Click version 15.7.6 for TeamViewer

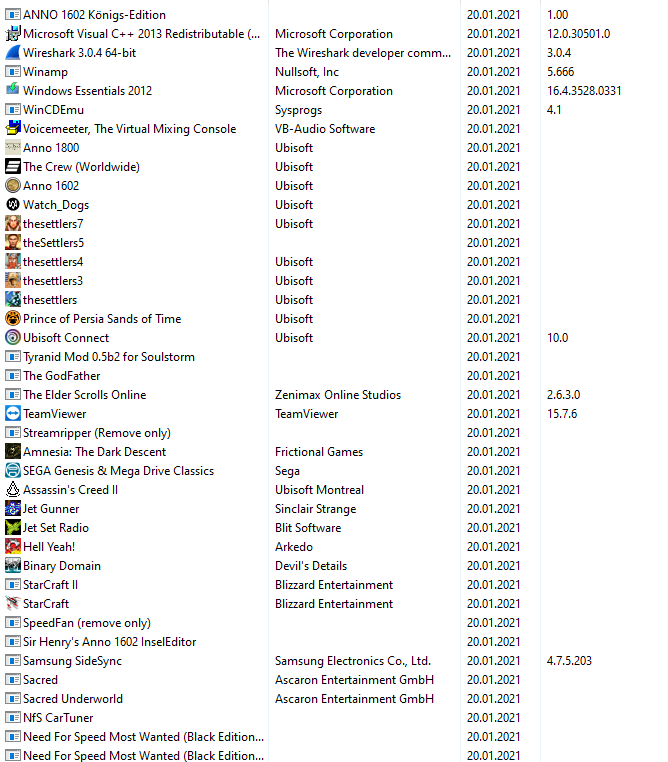pos(562,414)
